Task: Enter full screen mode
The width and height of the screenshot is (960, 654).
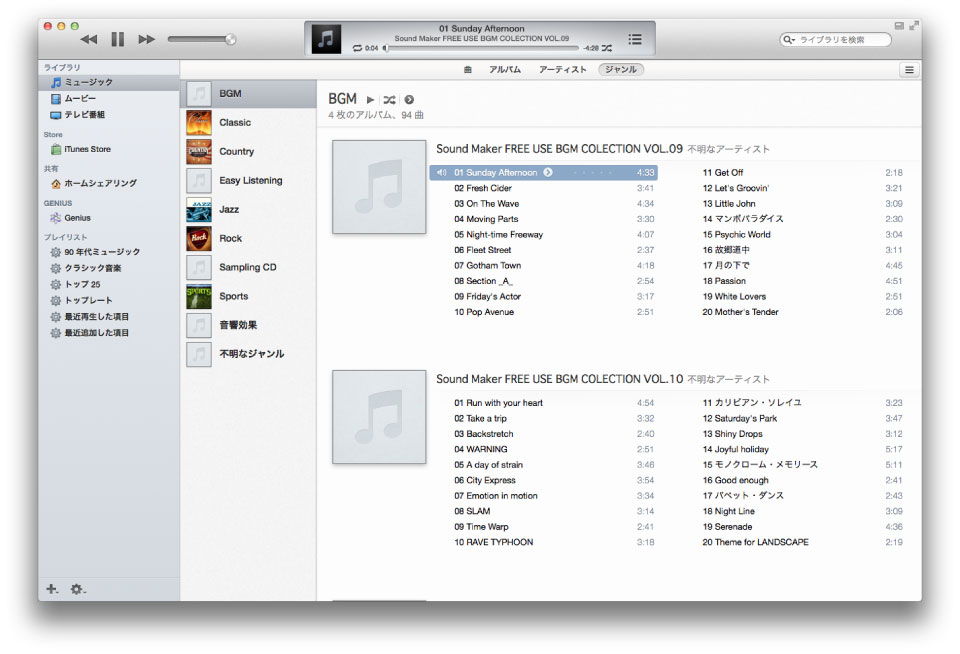Action: [x=913, y=26]
